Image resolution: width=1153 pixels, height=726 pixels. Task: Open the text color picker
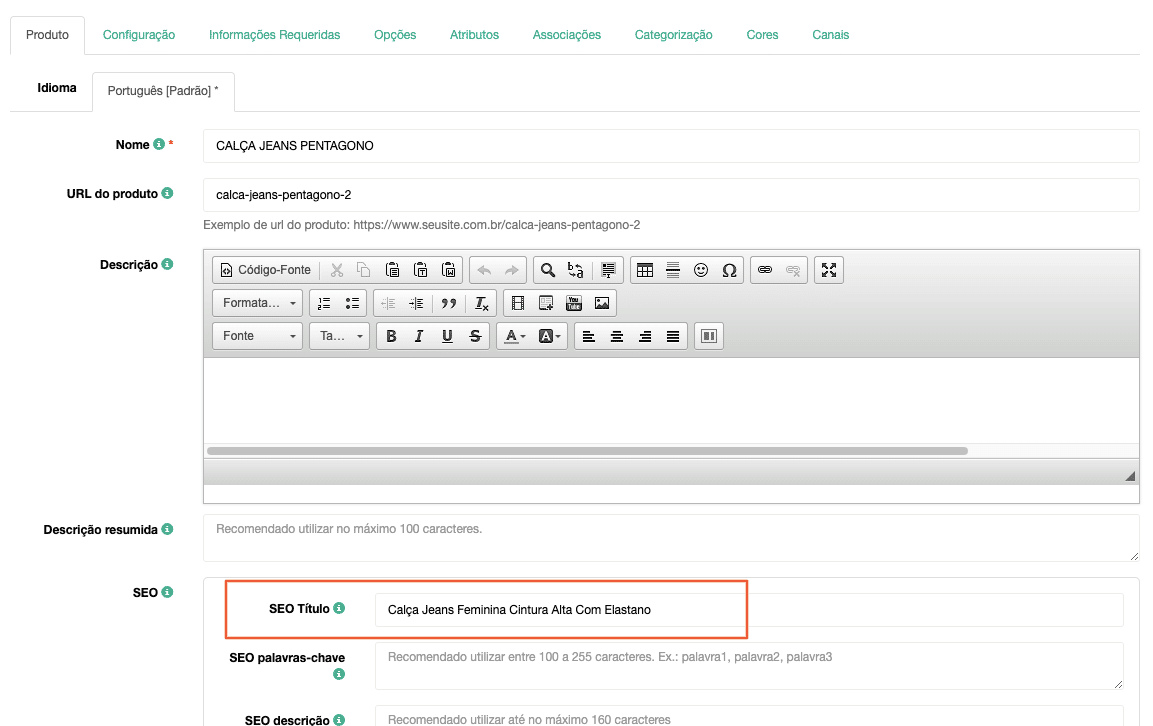point(515,336)
